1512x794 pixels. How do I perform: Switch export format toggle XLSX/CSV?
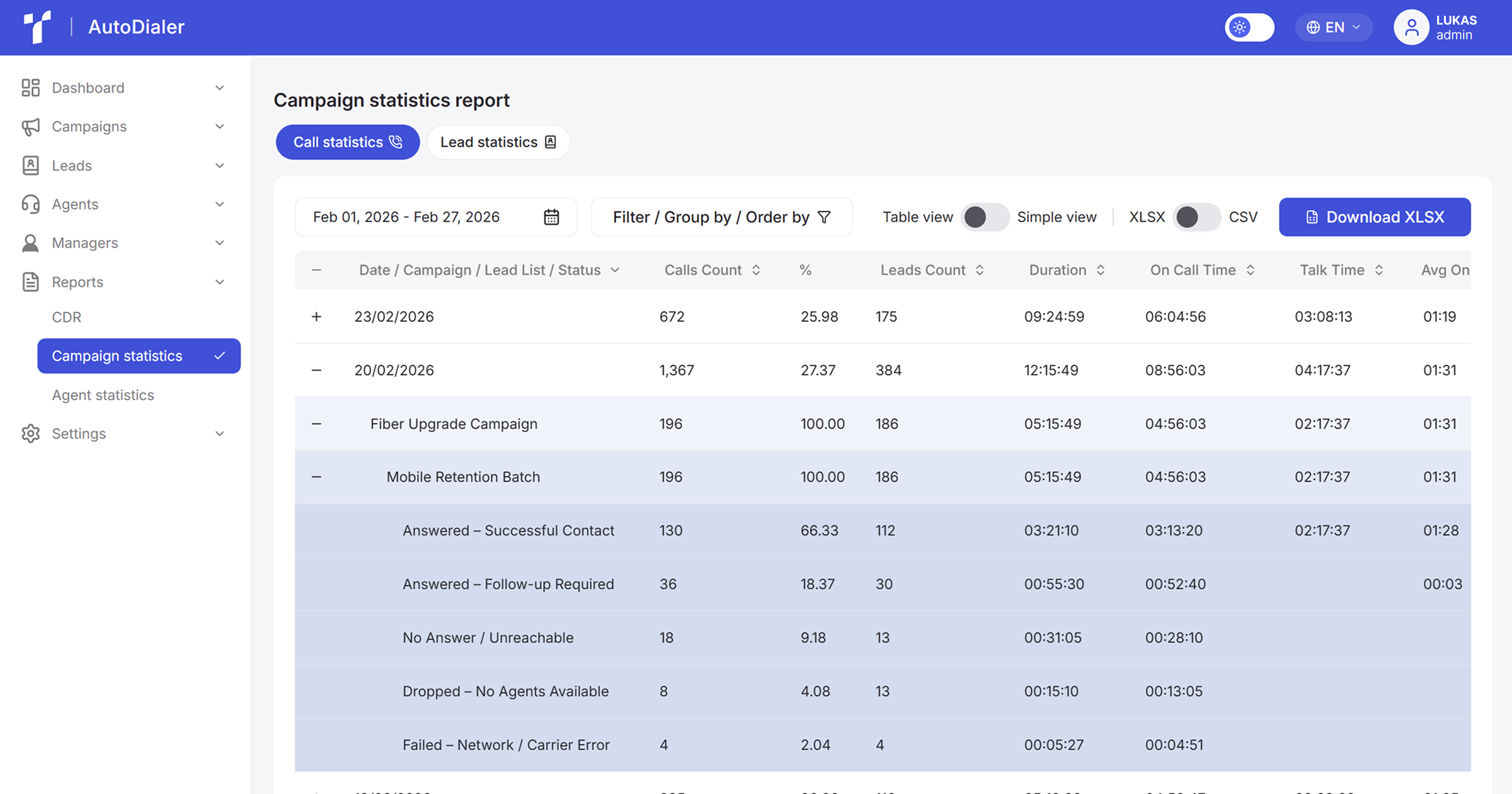[1196, 217]
